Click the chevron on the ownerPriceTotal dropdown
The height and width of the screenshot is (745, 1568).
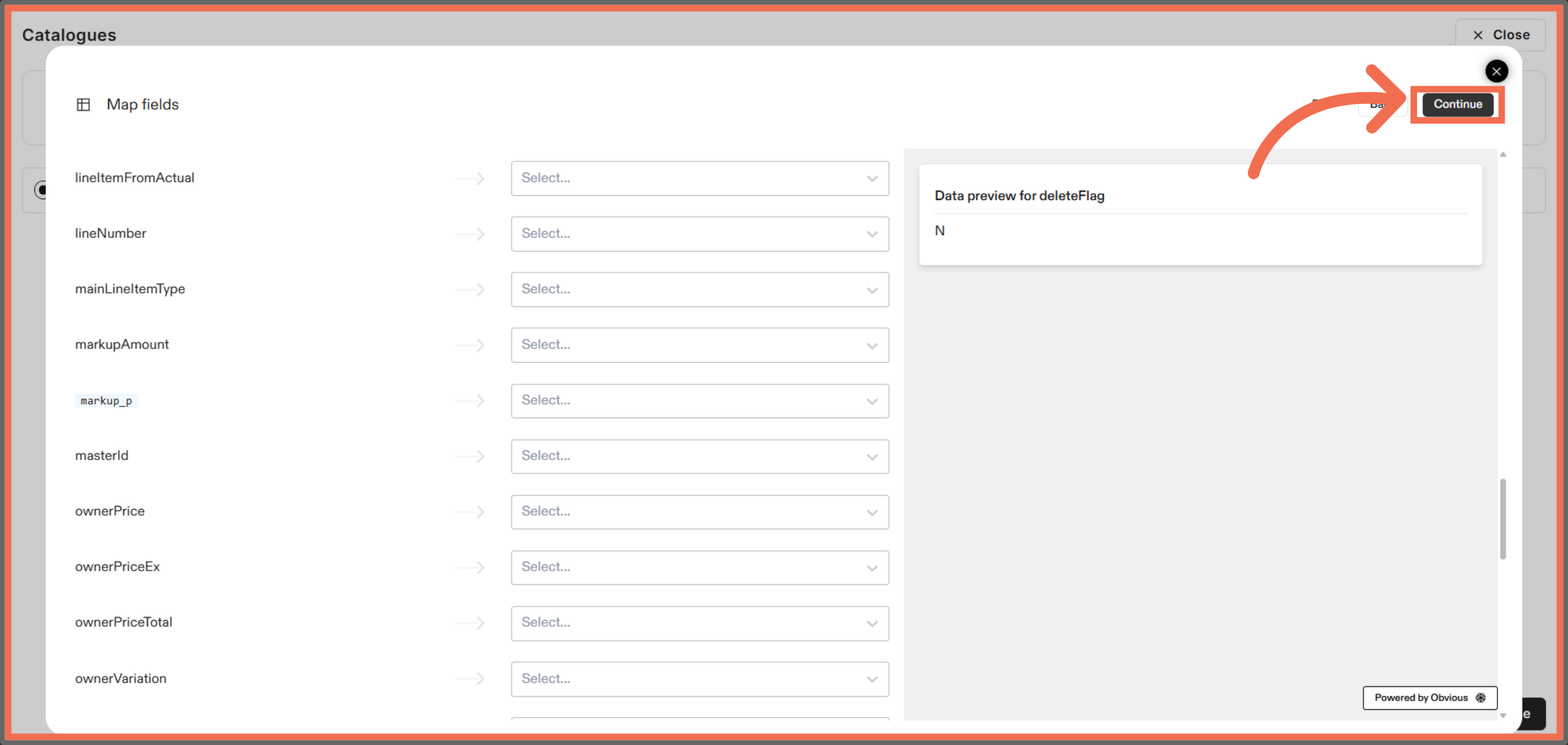[x=871, y=623]
